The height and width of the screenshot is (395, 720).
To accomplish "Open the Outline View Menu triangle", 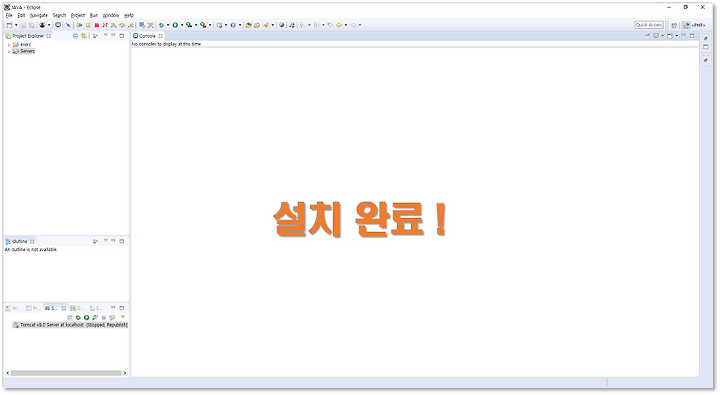I will 105,241.
